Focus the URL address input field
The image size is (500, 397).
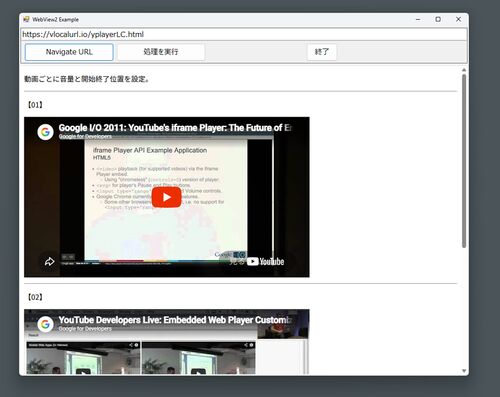tap(244, 34)
